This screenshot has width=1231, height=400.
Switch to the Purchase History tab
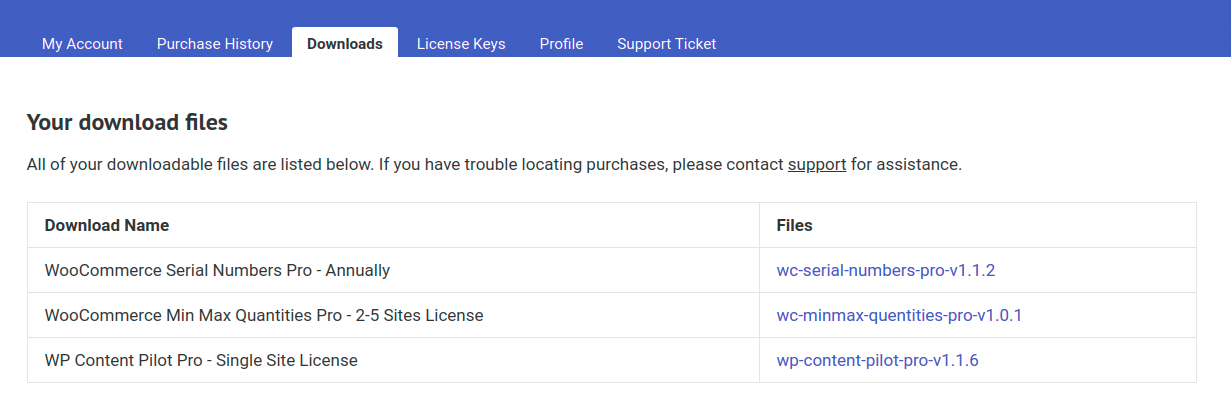[x=215, y=43]
